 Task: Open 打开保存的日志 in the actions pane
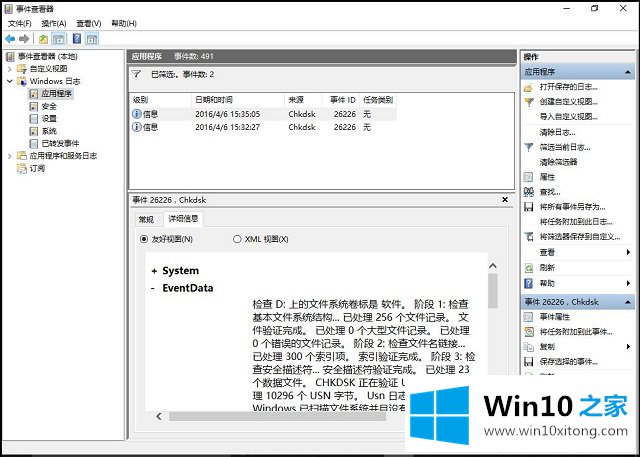tap(568, 87)
